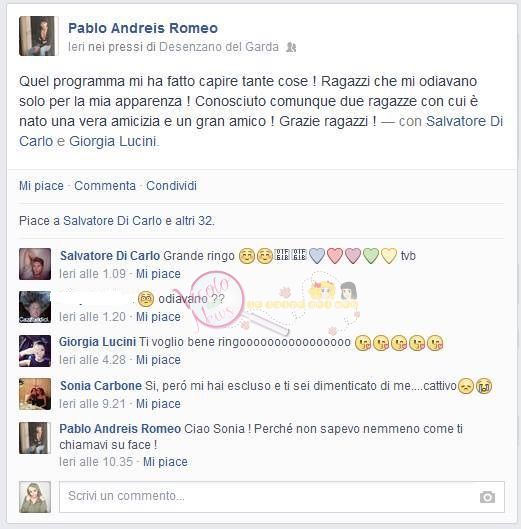Open tagged Giorgia Lucini in post text
This screenshot has height=529, width=521.
coord(113,141)
